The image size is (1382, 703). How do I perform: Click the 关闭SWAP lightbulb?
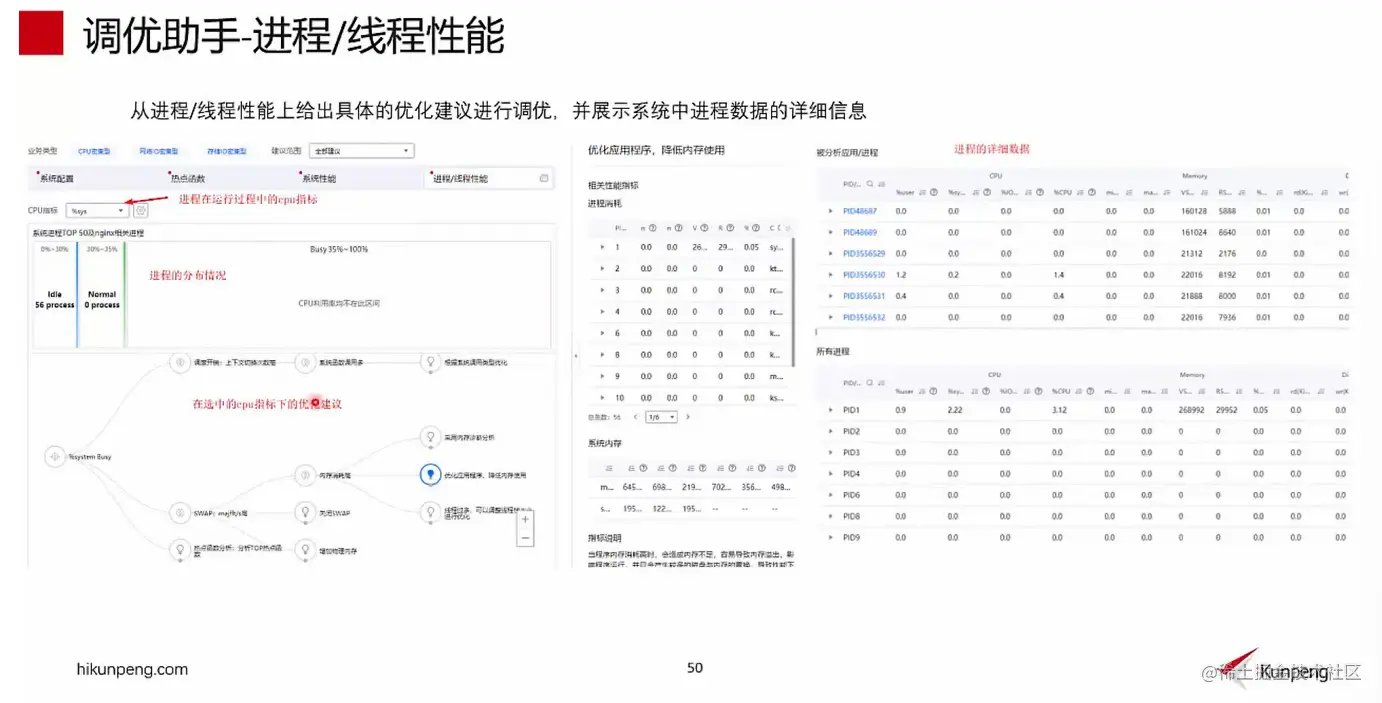point(305,512)
